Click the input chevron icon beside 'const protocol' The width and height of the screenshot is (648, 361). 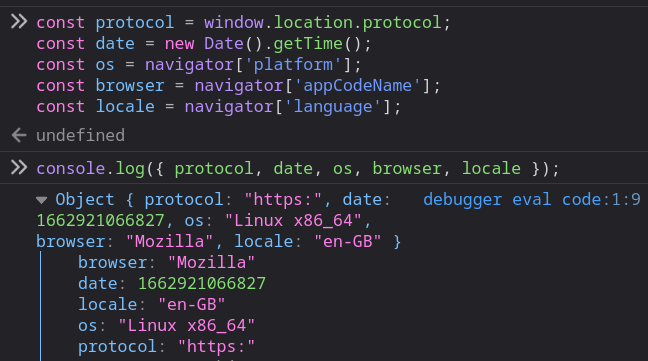[x=19, y=21]
